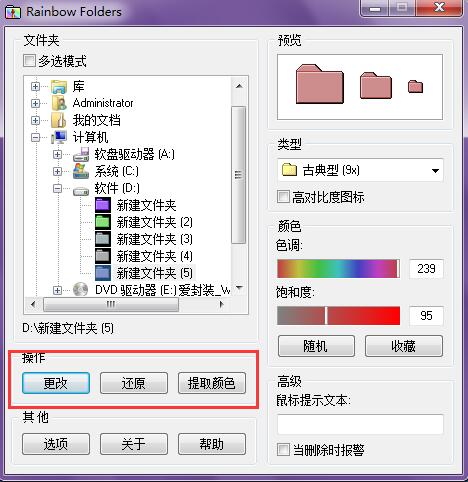Click the 关于 about button
Screen dimensions: 468x482
click(x=134, y=444)
